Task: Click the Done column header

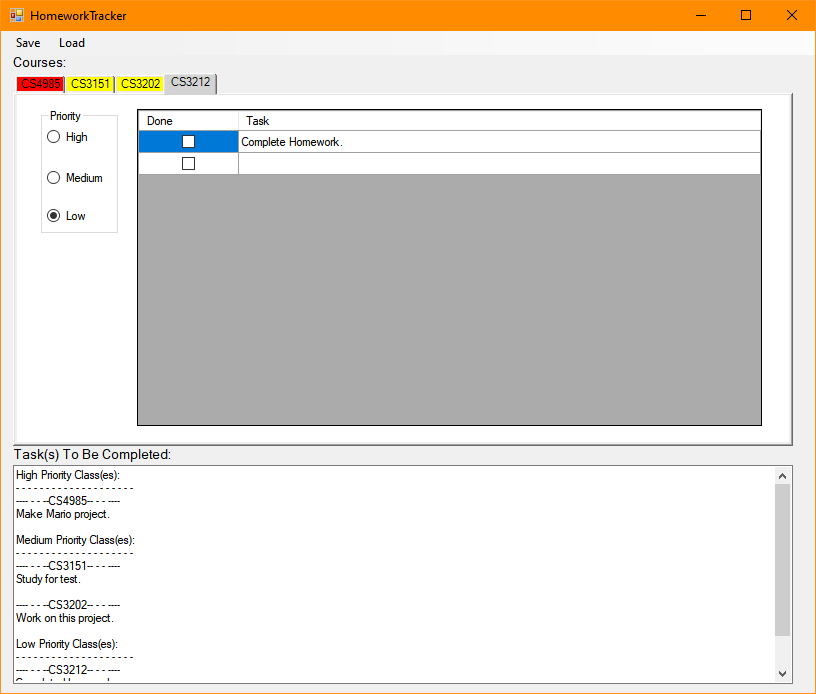Action: 188,121
